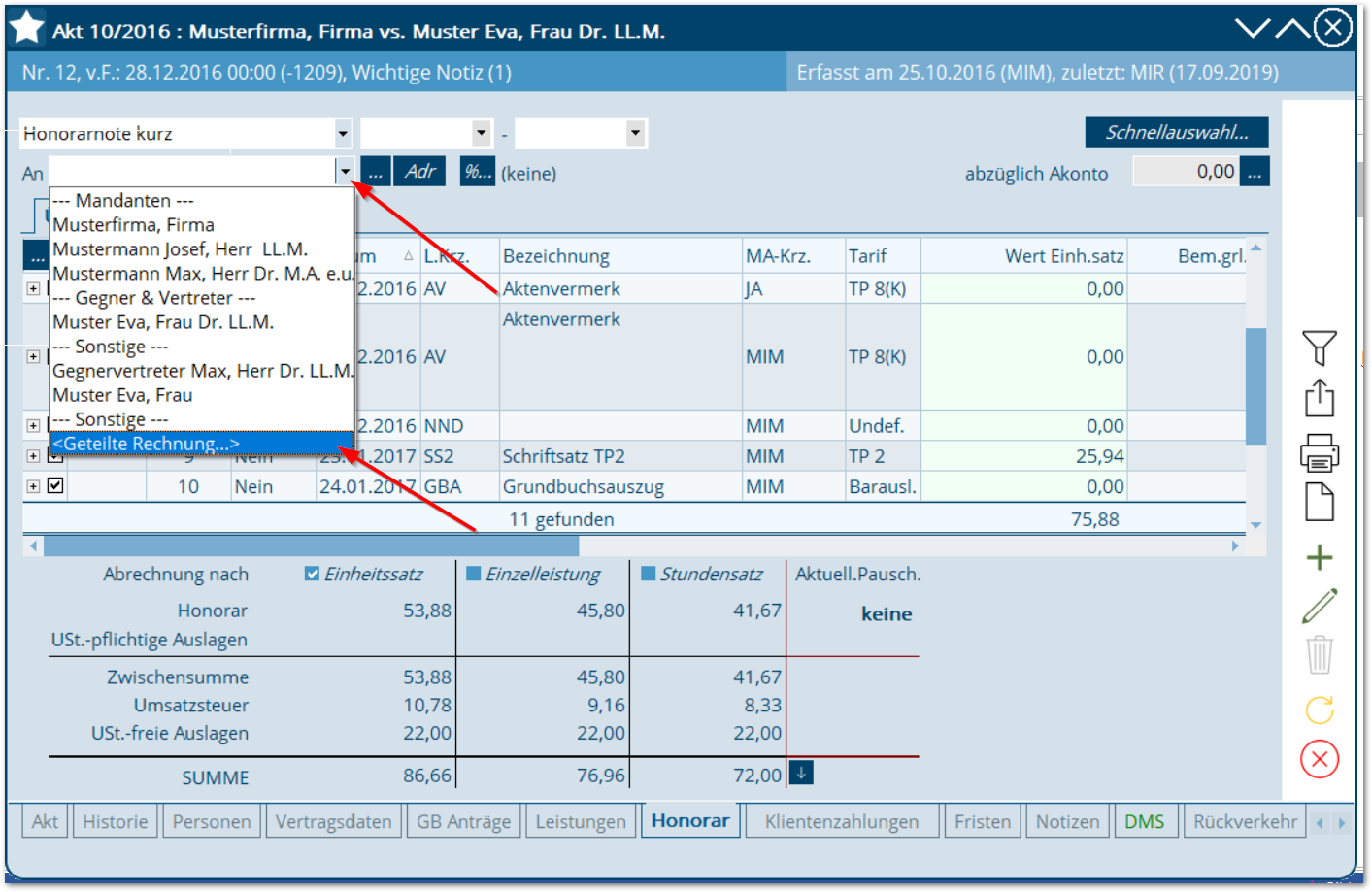Choose Geteilte Rechnung option
The height and width of the screenshot is (892, 1372).
(202, 444)
